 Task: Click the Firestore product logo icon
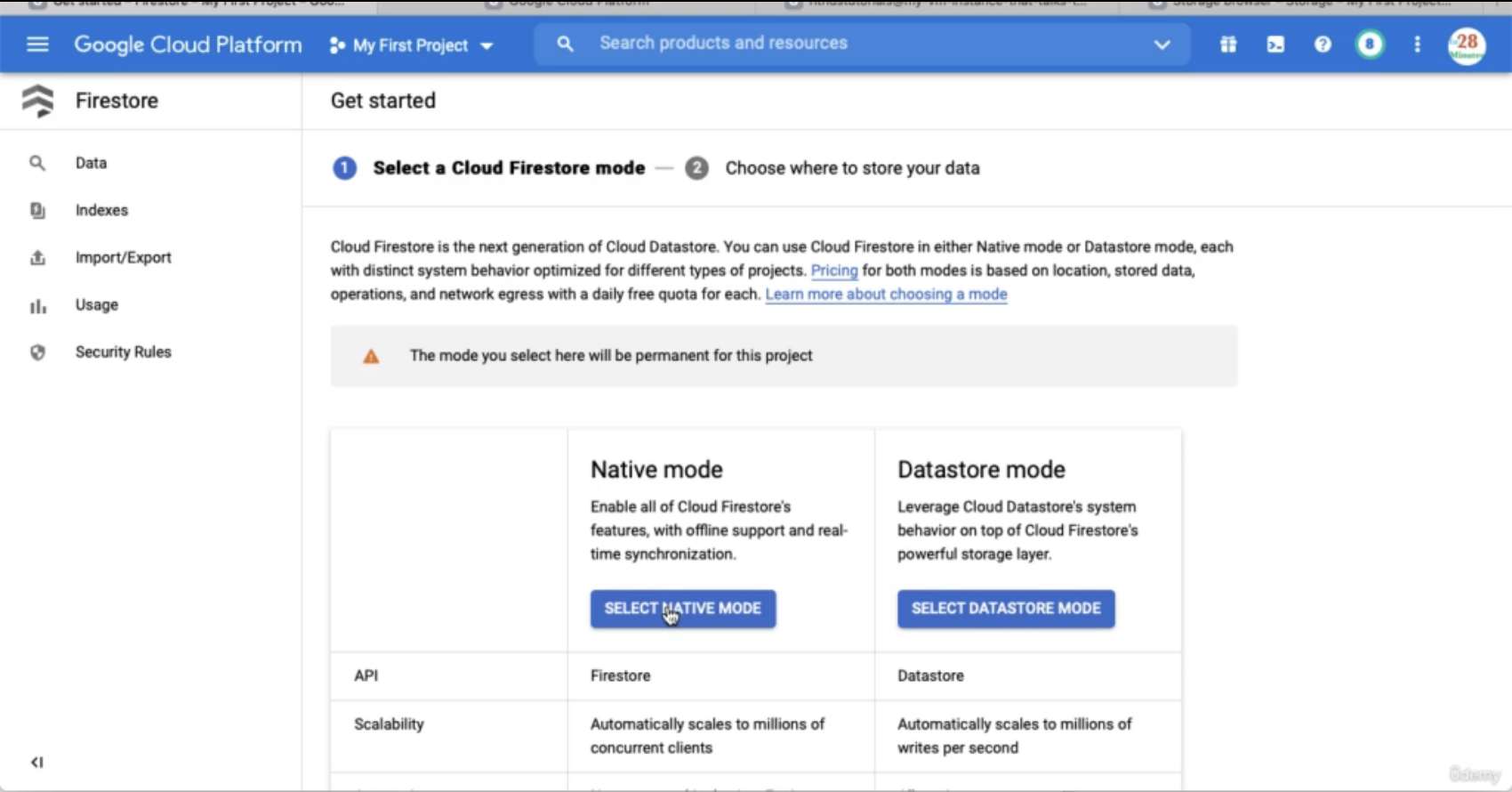tap(38, 101)
